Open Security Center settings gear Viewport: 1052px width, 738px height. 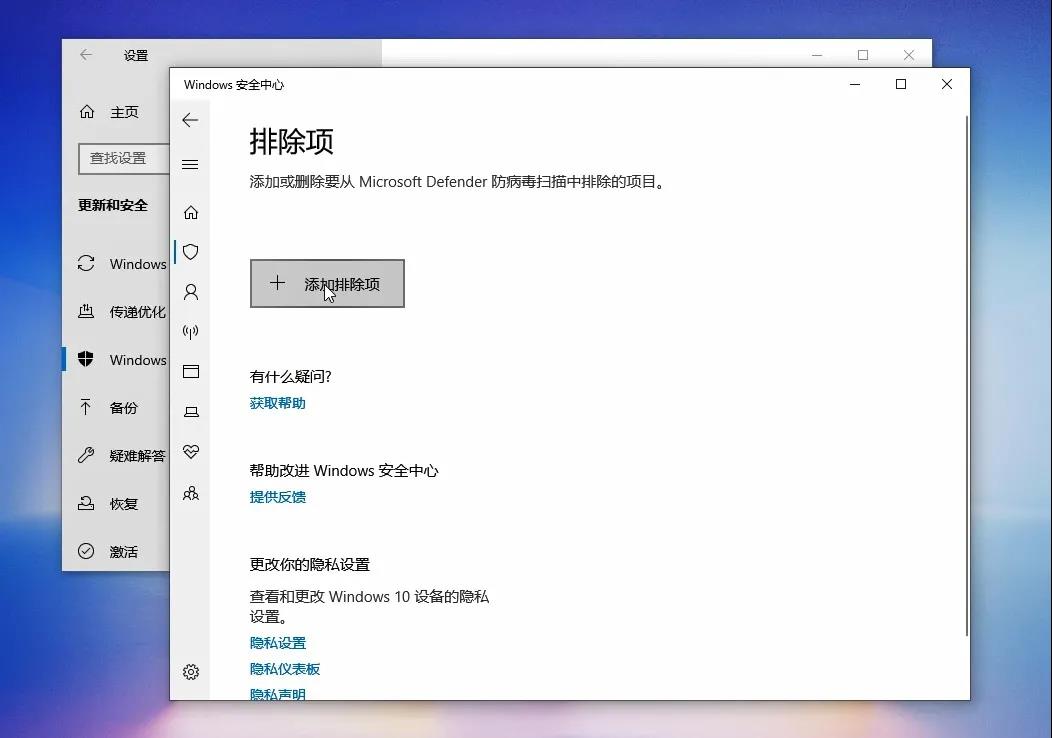pos(191,672)
